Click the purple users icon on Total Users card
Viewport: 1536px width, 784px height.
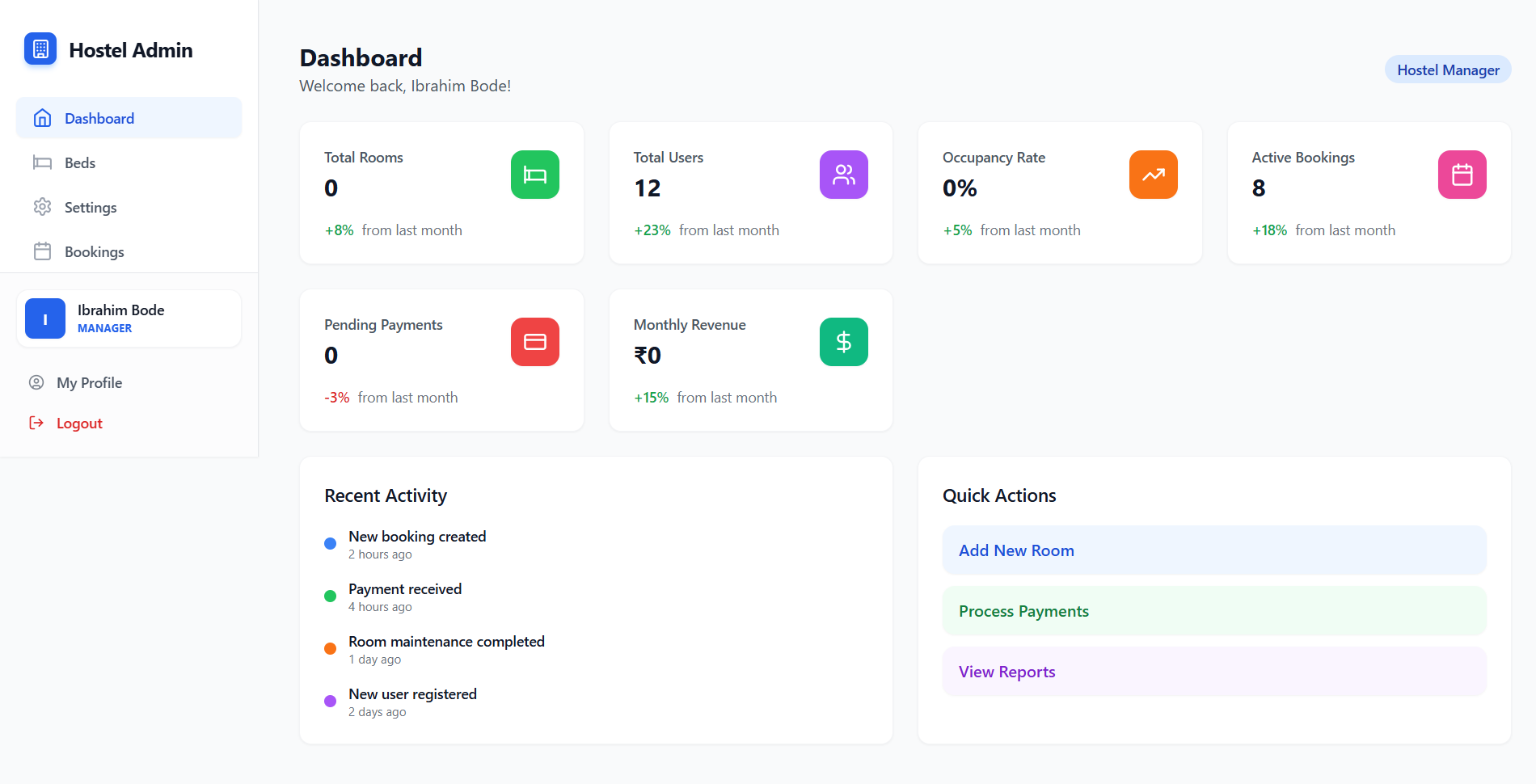843,174
